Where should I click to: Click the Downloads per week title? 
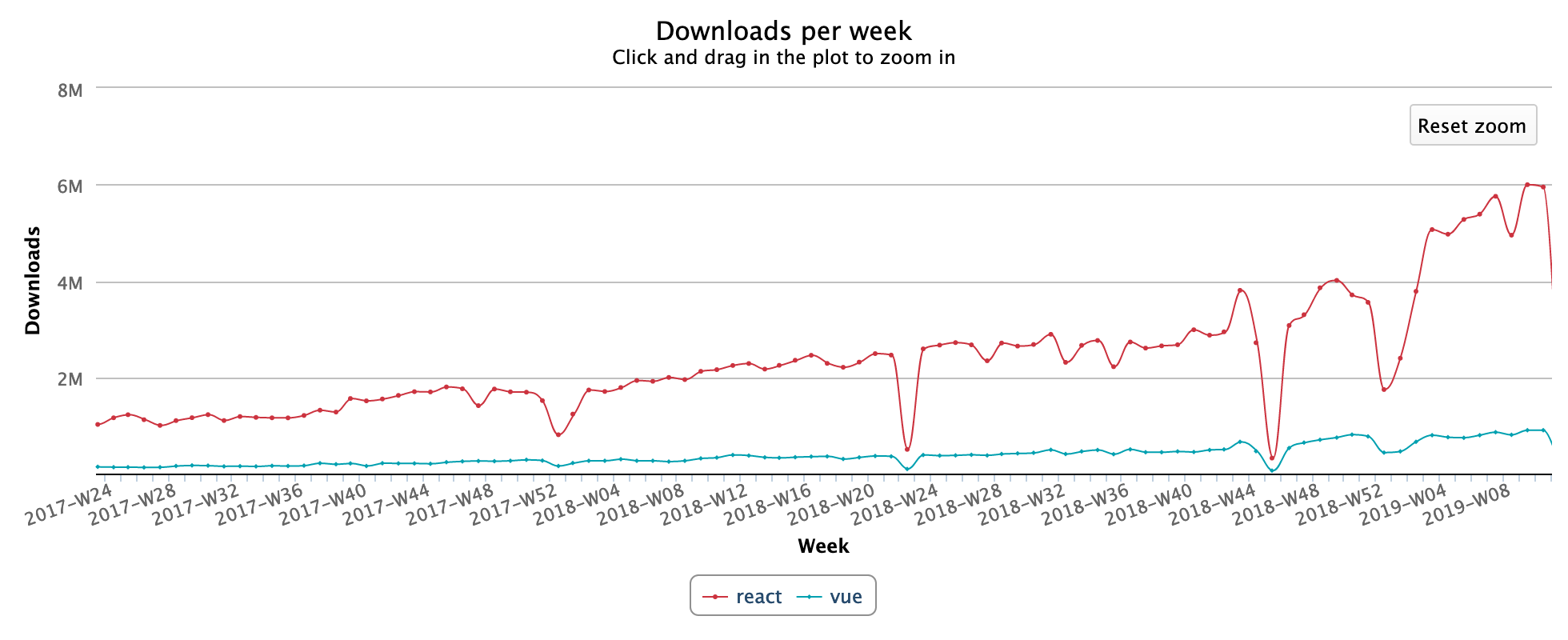tap(784, 31)
